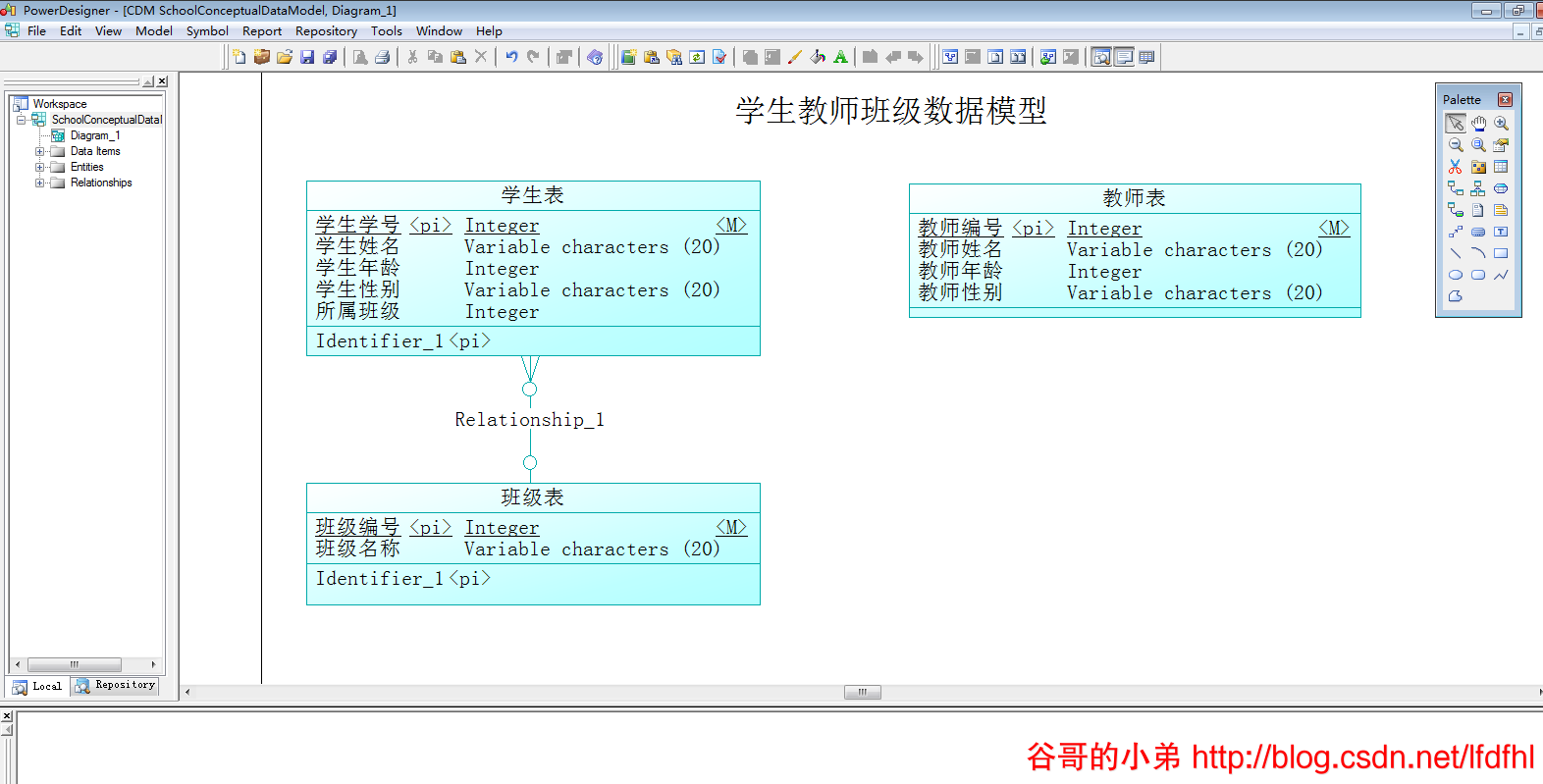Choose the Relationship tool in the Palette
1543x784 pixels.
(x=1456, y=188)
